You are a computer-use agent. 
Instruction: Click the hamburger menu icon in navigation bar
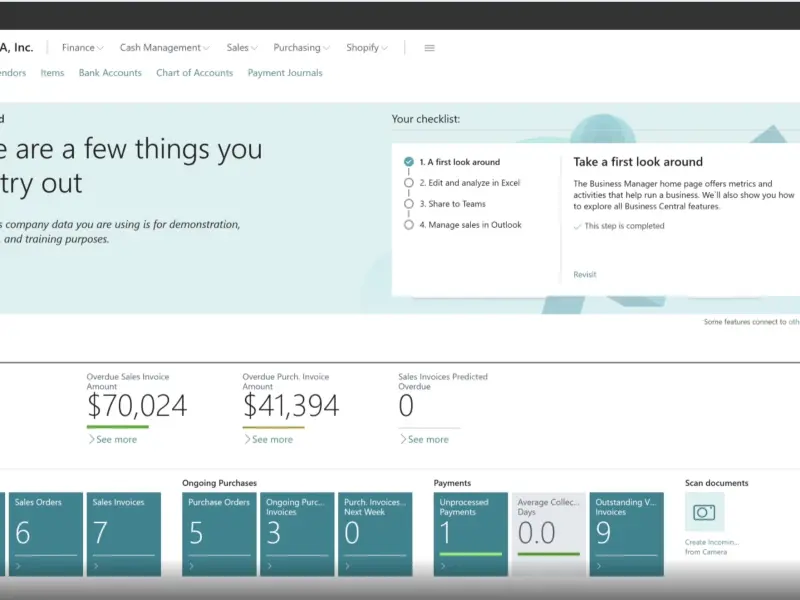click(429, 48)
